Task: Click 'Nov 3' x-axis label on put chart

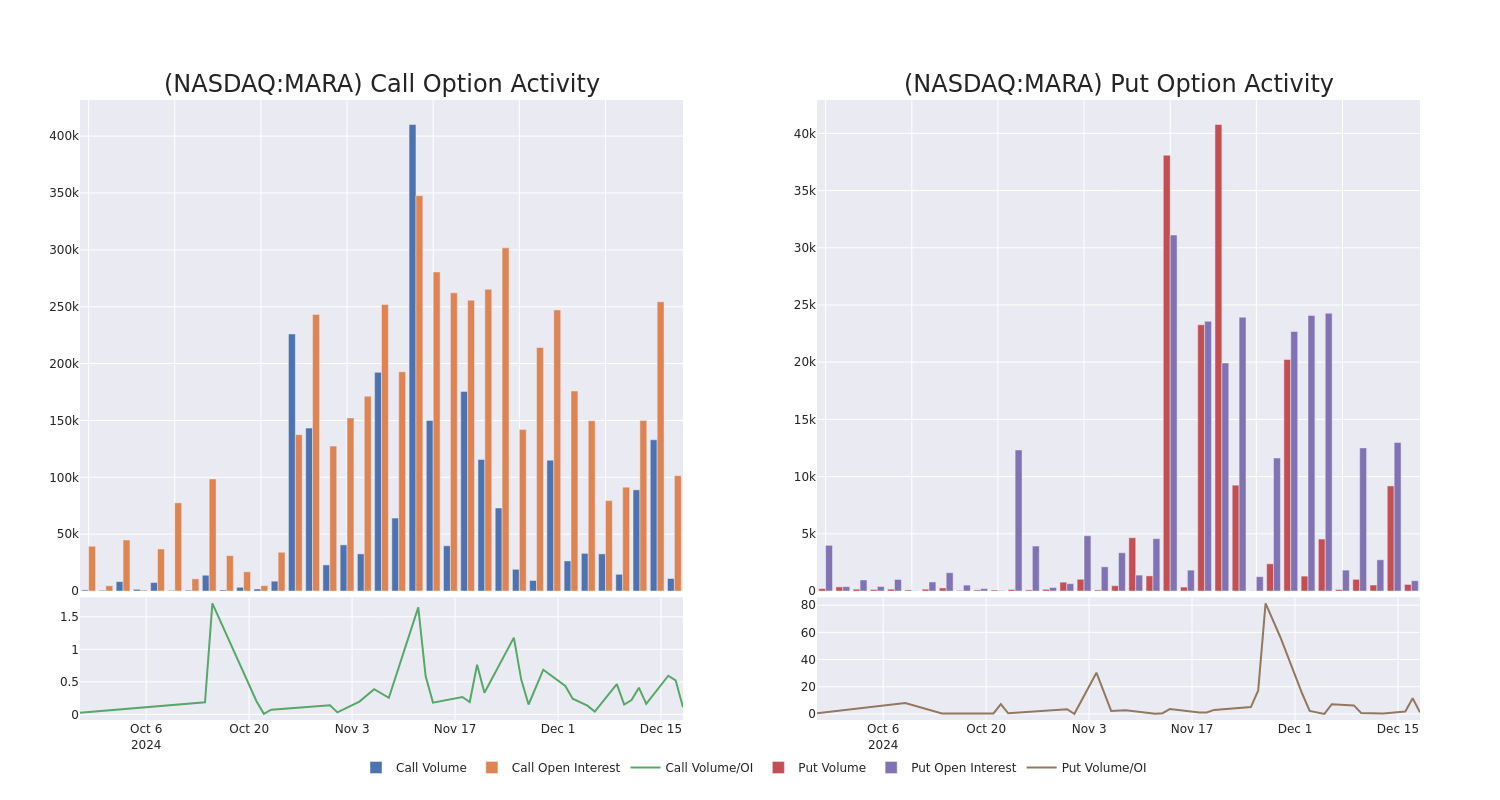Action: (x=1089, y=729)
